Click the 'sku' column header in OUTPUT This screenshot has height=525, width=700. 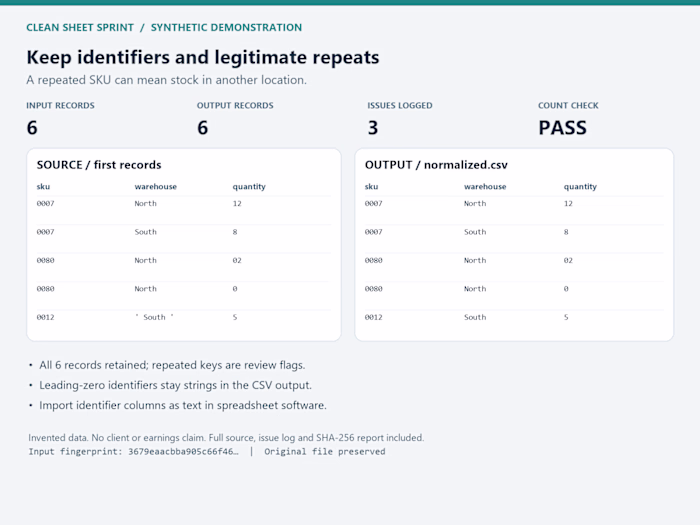click(371, 187)
